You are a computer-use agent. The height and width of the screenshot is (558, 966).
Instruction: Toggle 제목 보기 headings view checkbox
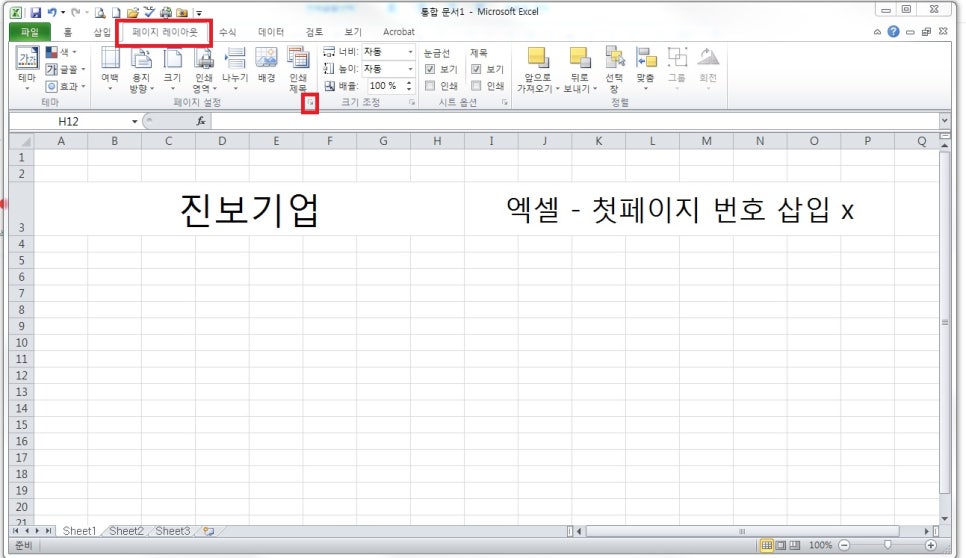[x=476, y=69]
